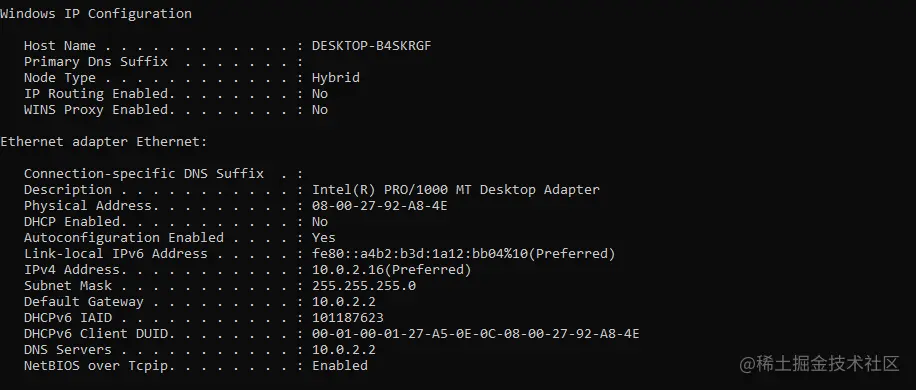The width and height of the screenshot is (916, 390).
Task: Click the DNS Servers value 10.0.2.2
Action: (x=344, y=350)
